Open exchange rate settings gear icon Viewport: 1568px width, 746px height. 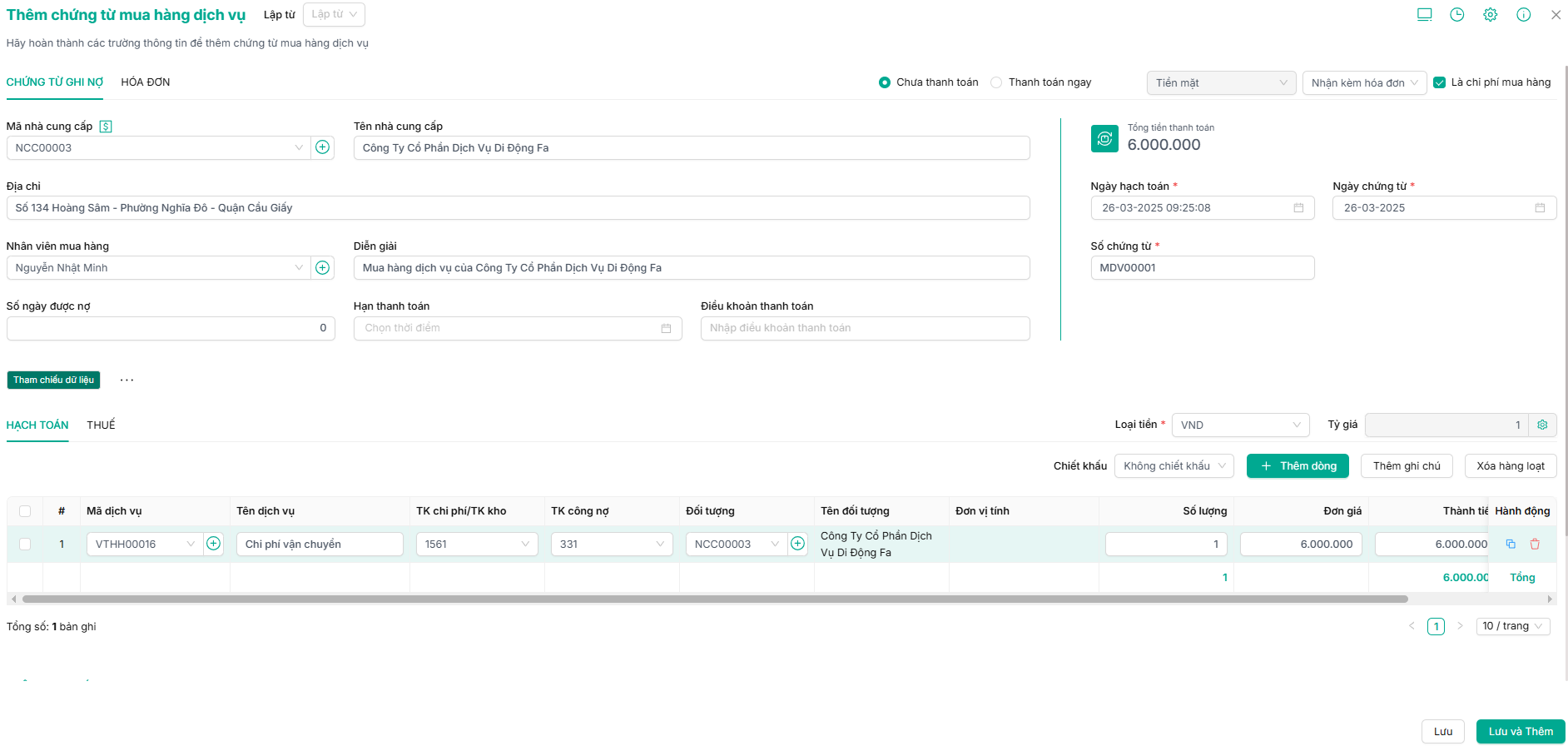pos(1542,425)
